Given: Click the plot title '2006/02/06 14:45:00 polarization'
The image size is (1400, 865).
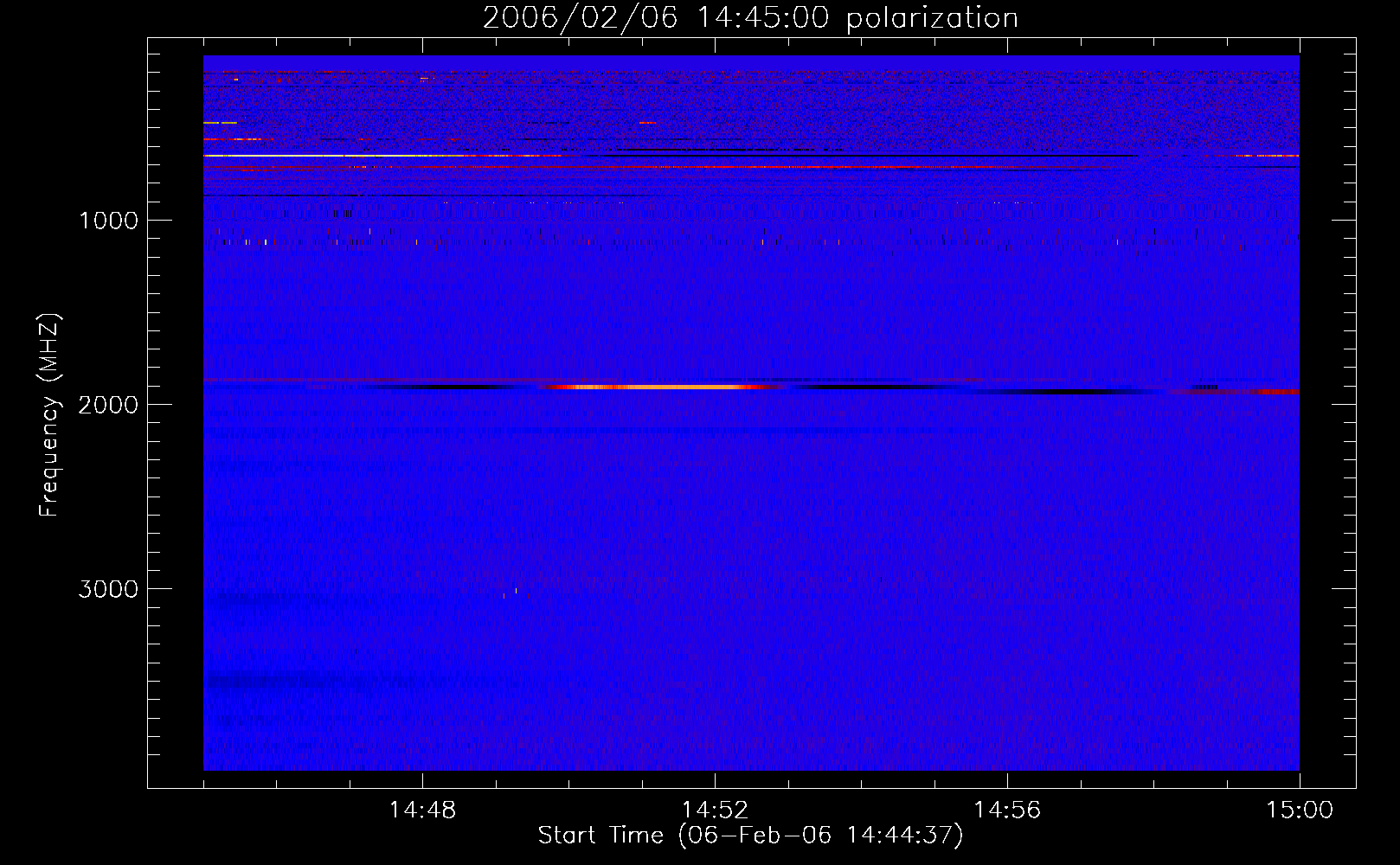Looking at the screenshot, I should click(750, 18).
